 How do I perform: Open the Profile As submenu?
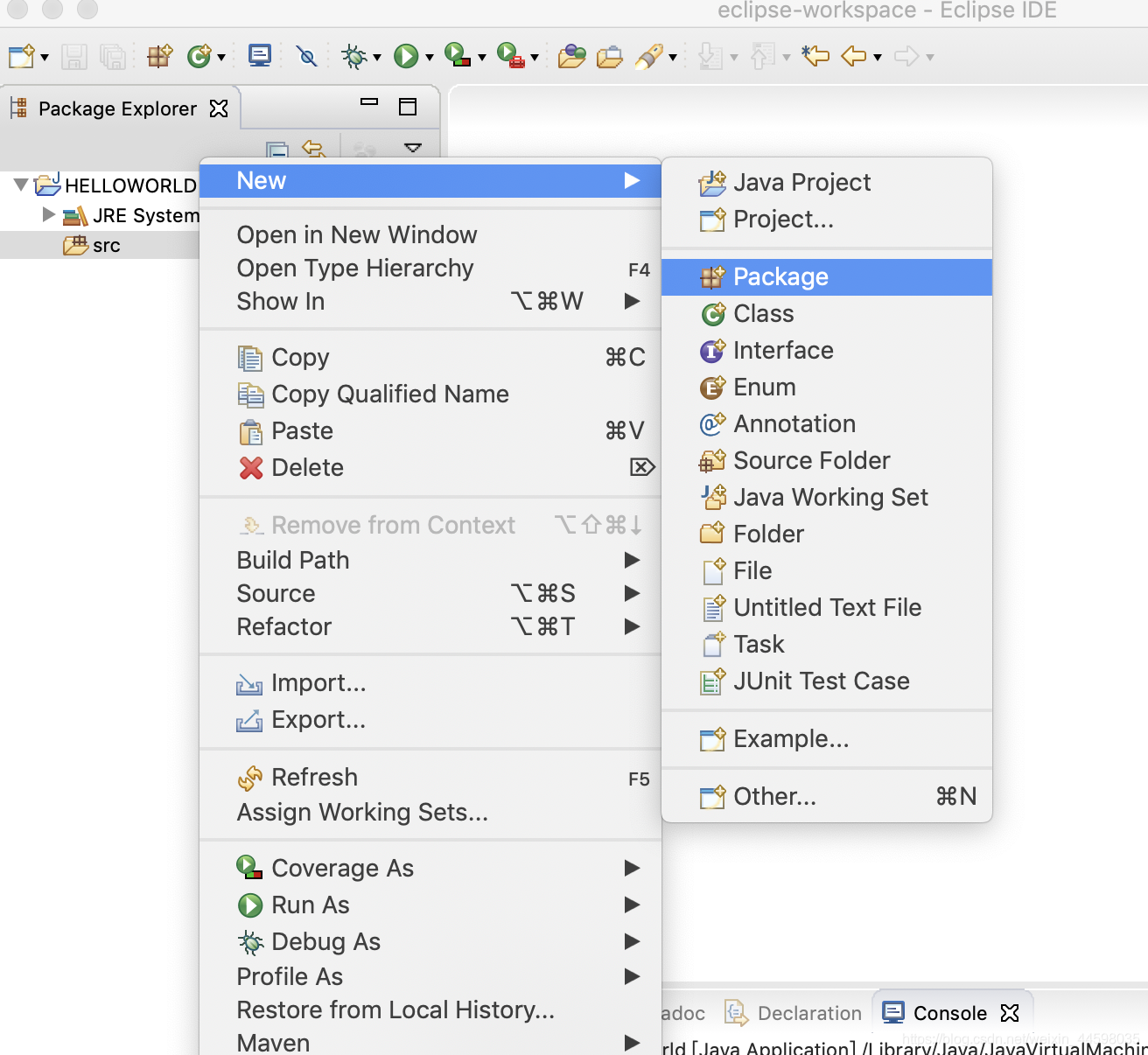pyautogui.click(x=430, y=976)
